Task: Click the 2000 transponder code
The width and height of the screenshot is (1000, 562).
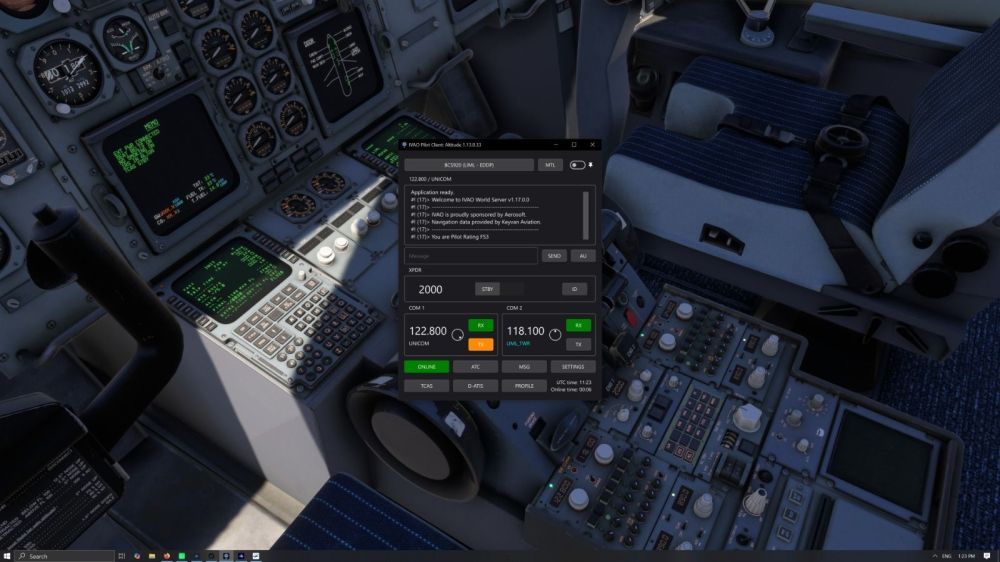Action: point(430,290)
